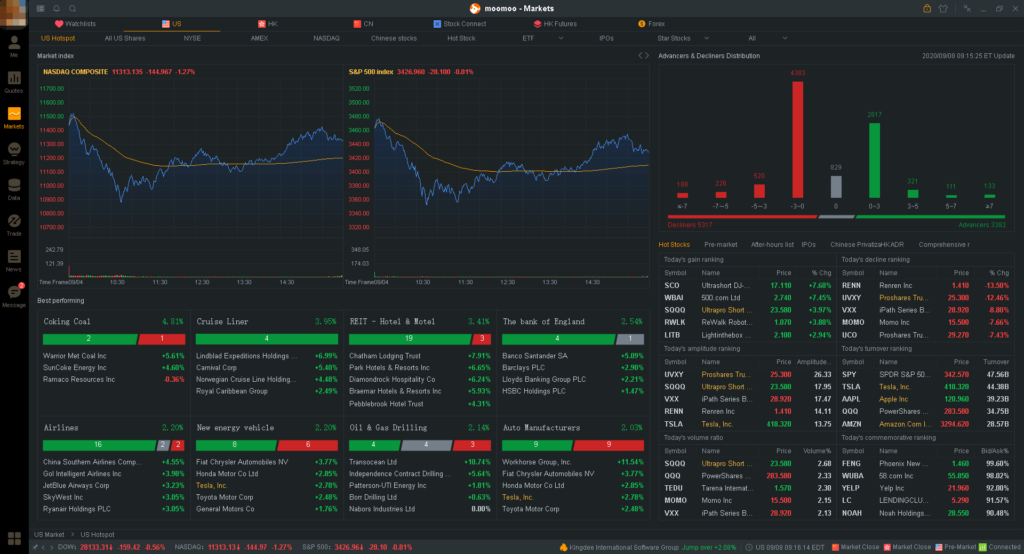Select the NYSE sub-tab
This screenshot has width=1024, height=554.
pyautogui.click(x=192, y=38)
